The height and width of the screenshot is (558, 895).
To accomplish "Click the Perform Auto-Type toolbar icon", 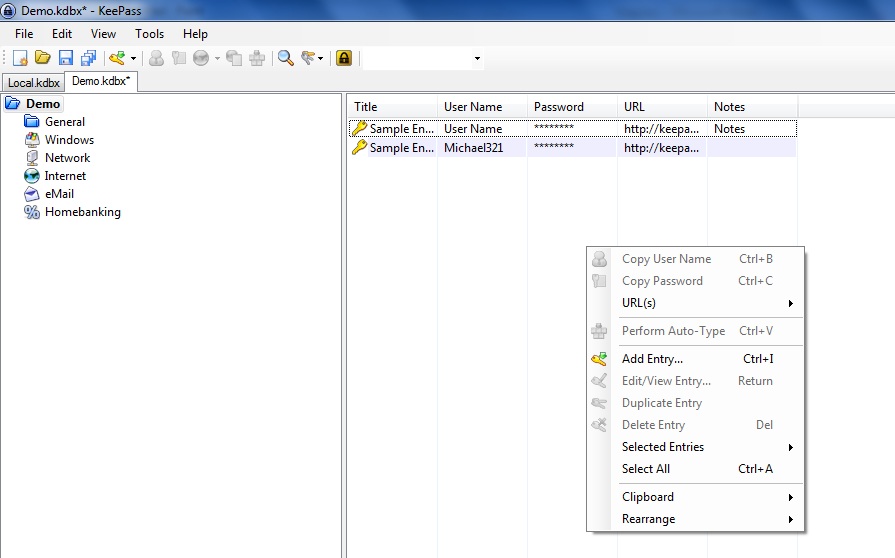I will pos(257,58).
